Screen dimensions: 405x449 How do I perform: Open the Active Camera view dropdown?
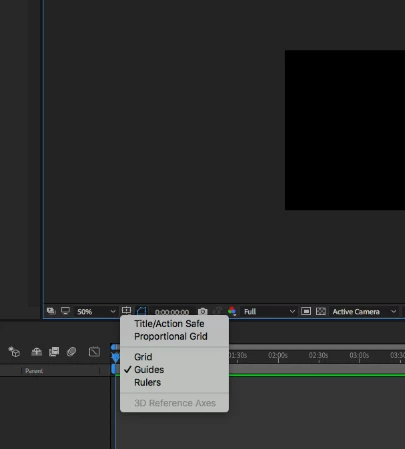pyautogui.click(x=364, y=312)
